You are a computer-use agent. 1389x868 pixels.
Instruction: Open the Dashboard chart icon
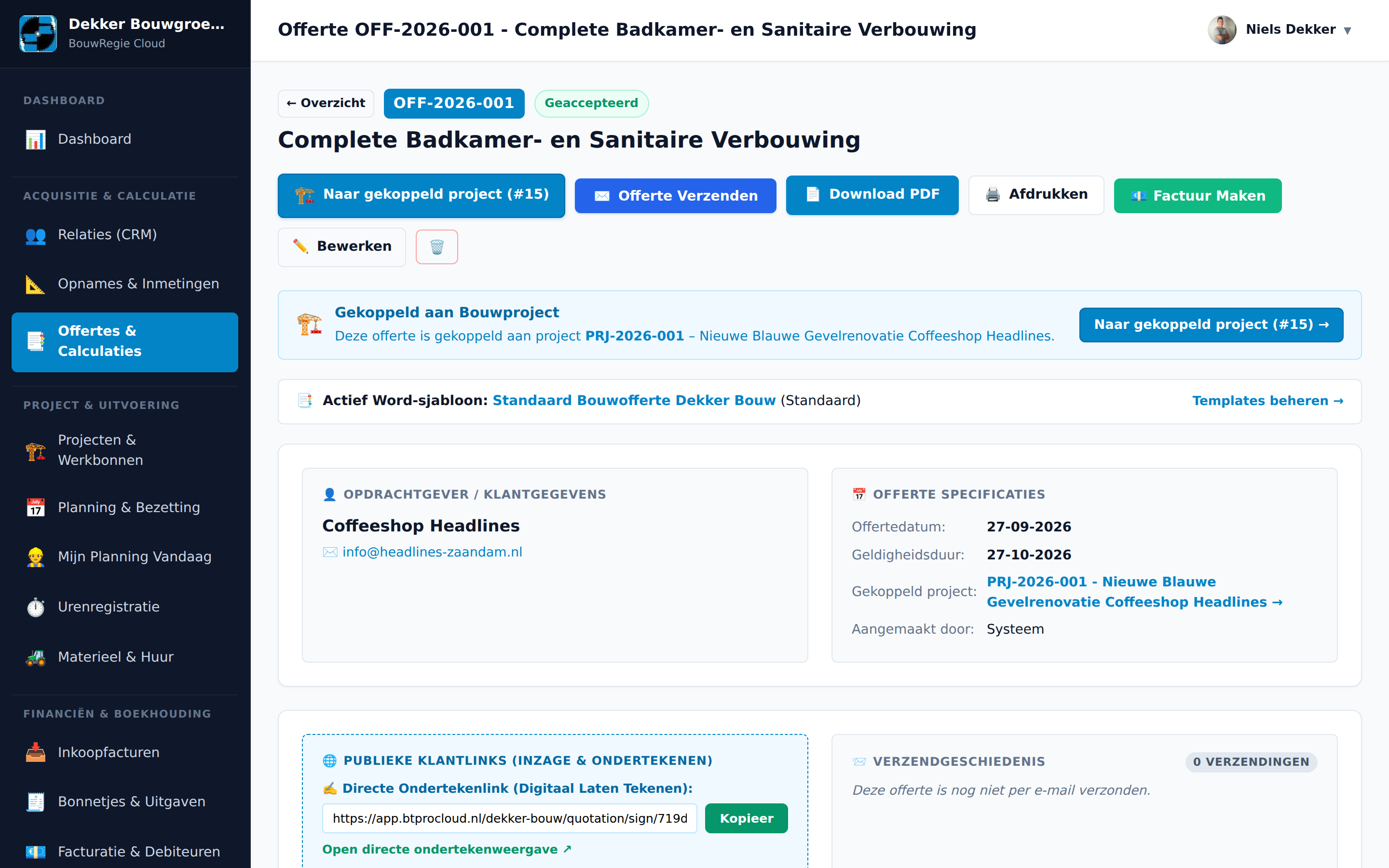(36, 139)
